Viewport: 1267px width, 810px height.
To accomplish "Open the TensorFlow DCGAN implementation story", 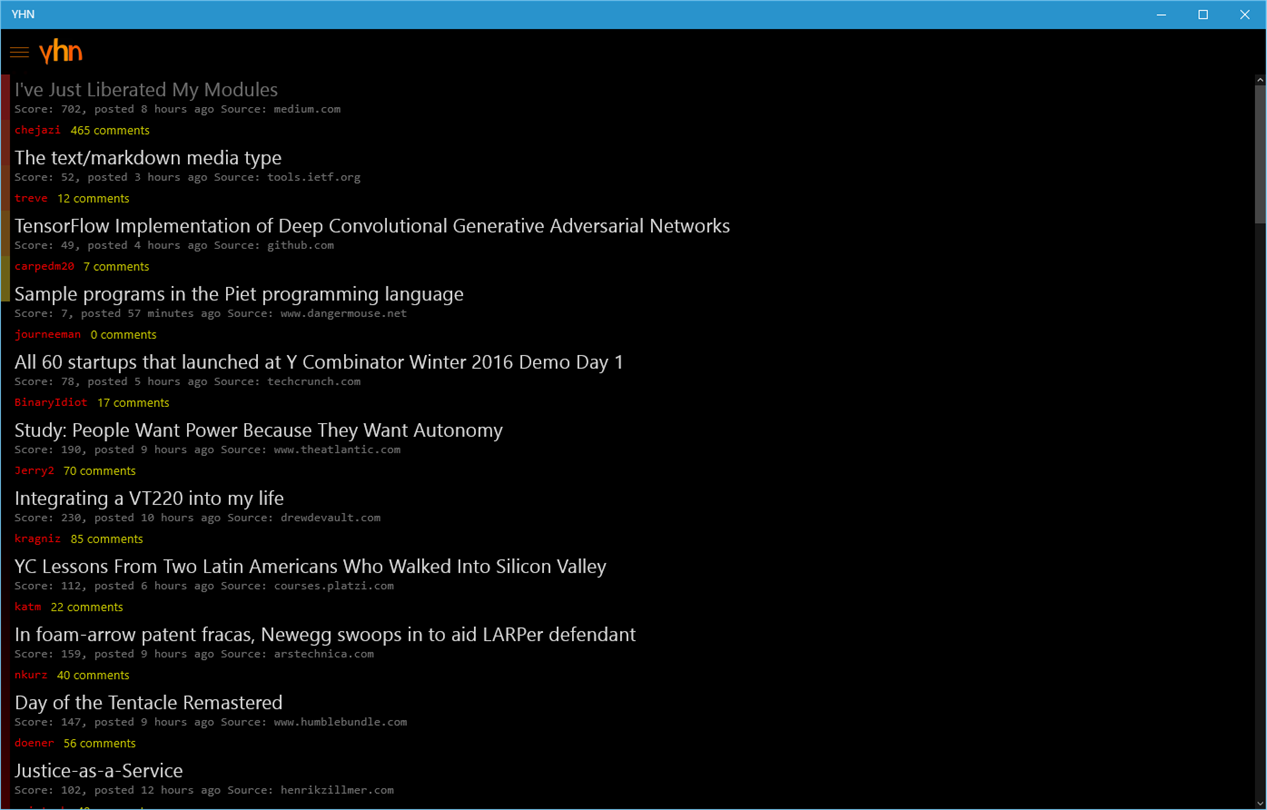I will [x=372, y=225].
